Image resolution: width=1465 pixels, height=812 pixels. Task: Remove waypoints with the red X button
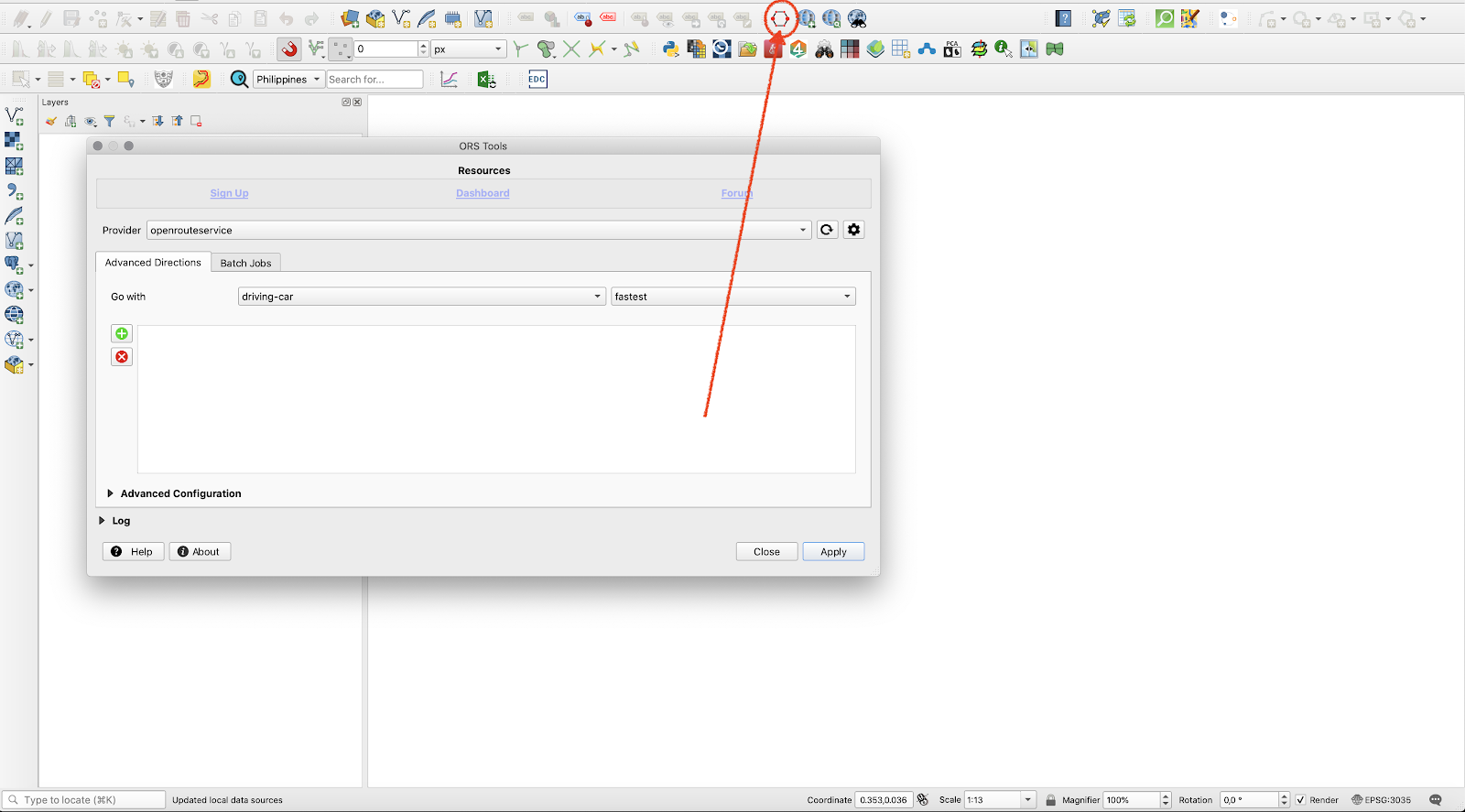coord(122,357)
